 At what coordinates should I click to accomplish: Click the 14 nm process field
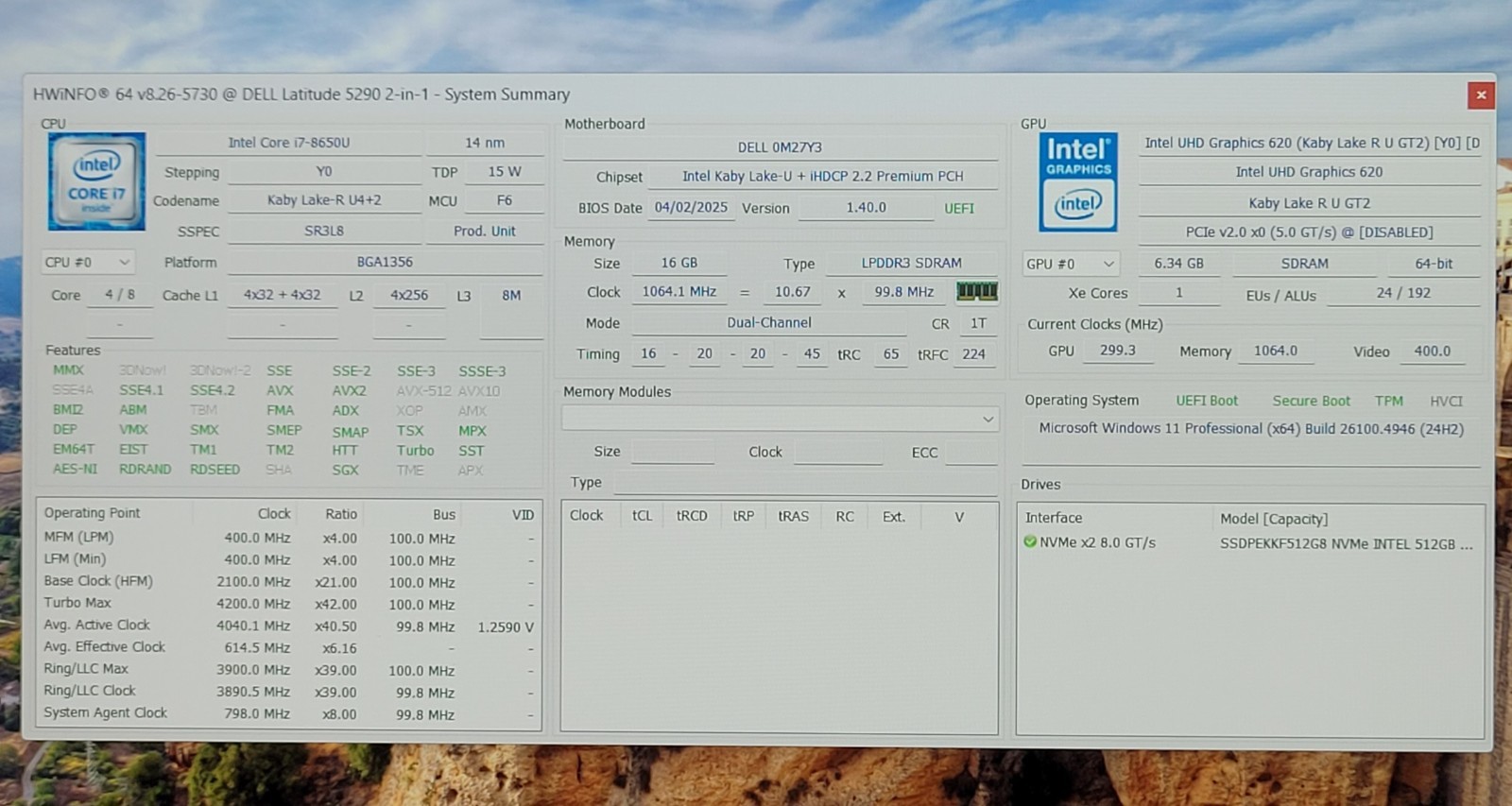[x=485, y=143]
